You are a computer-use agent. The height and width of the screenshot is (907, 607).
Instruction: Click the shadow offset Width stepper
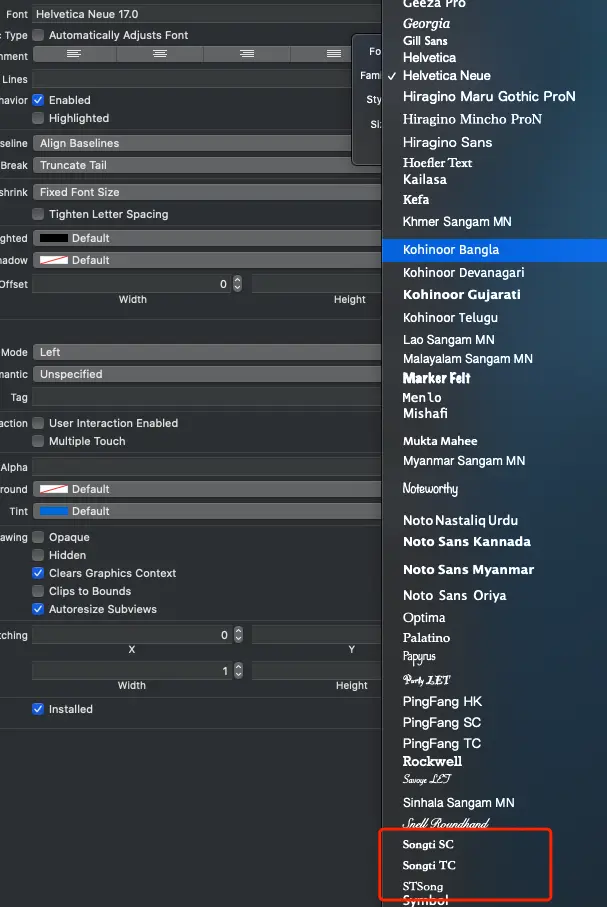tap(237, 283)
